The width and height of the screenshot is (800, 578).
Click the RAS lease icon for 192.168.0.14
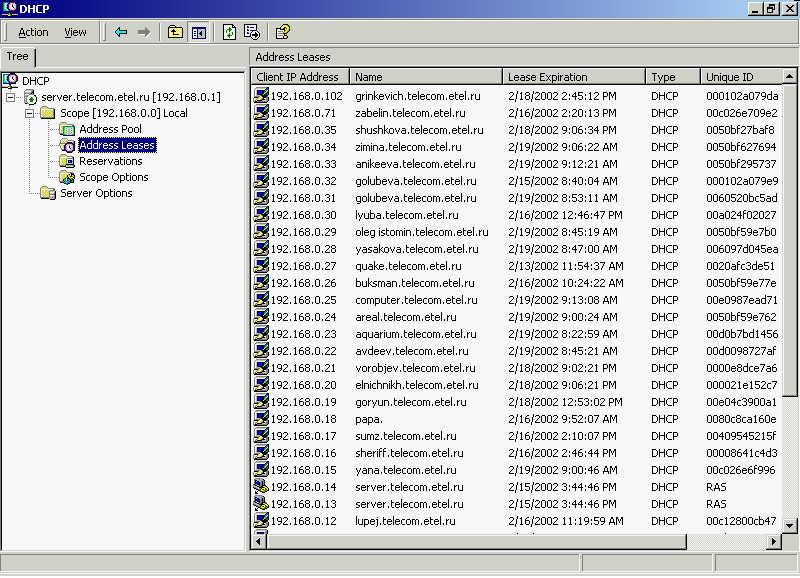[261, 487]
